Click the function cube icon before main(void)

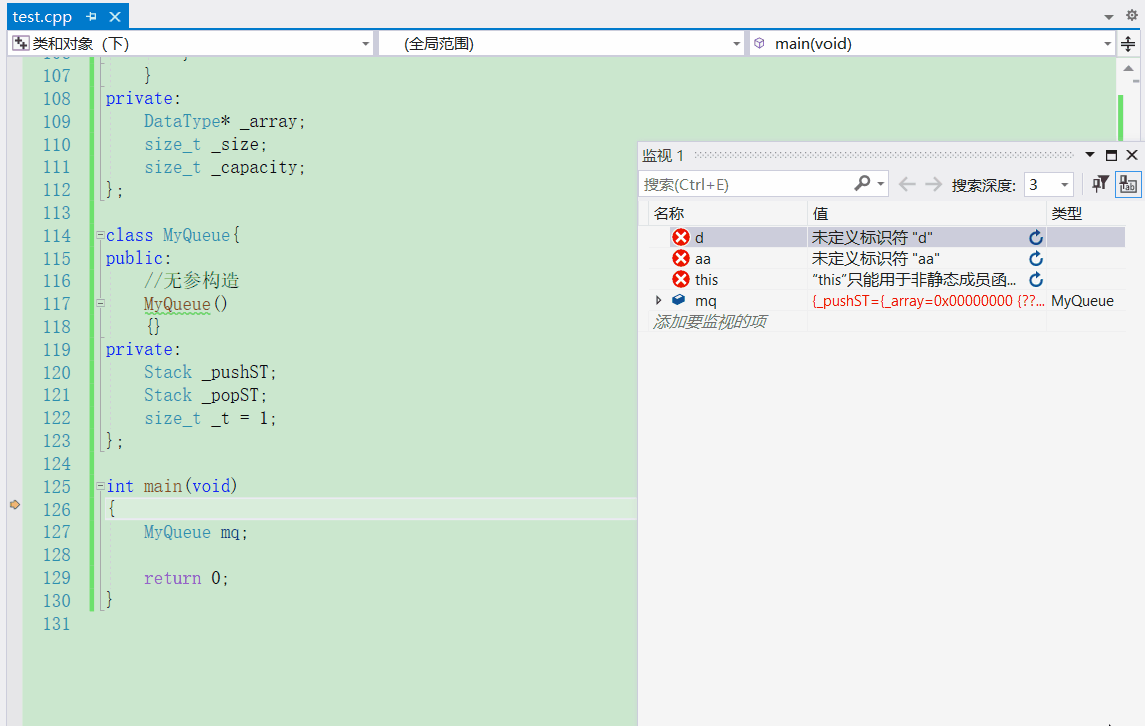pos(759,44)
